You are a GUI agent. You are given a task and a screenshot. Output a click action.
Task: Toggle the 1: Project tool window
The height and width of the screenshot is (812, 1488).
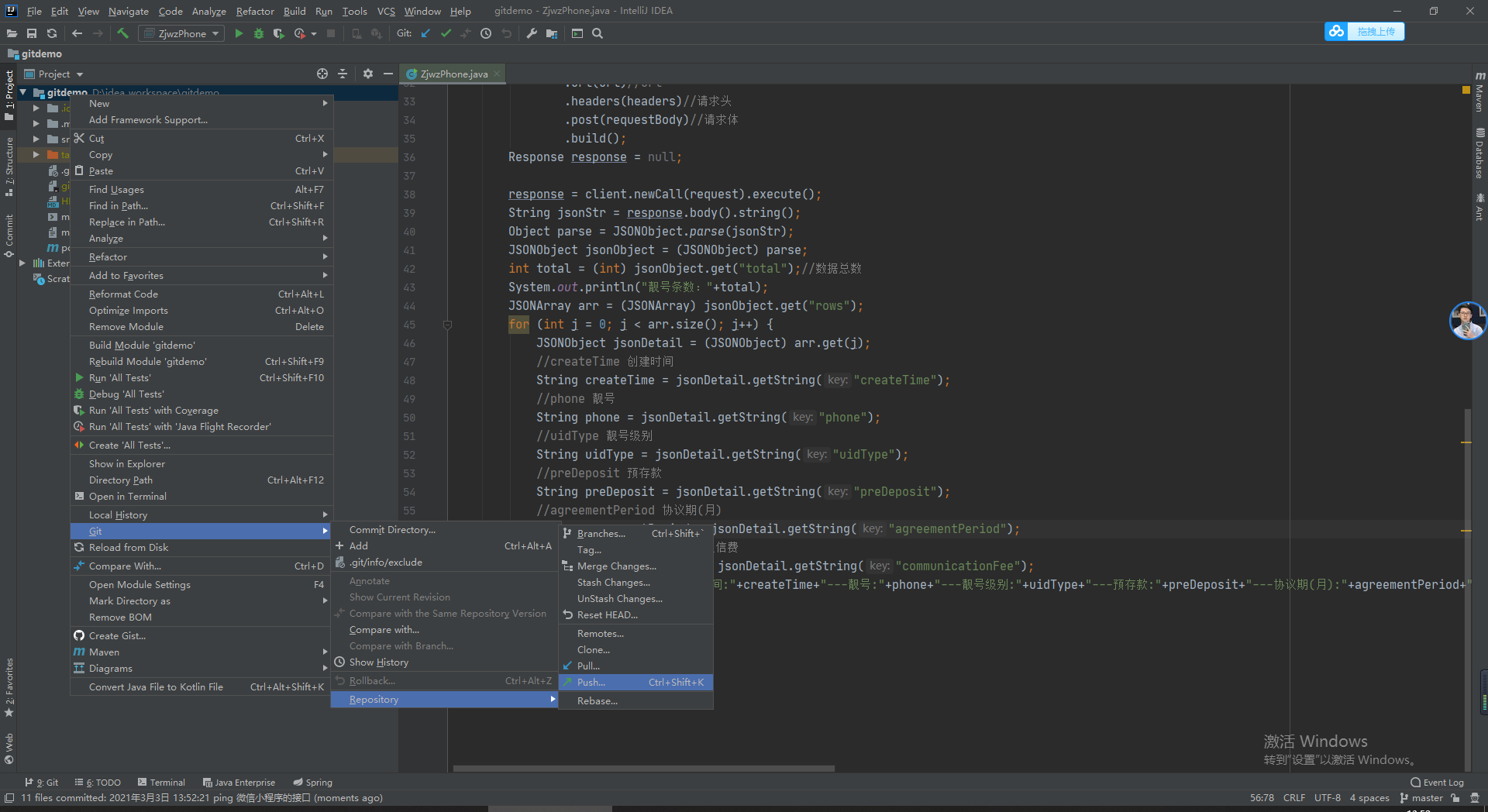9,95
